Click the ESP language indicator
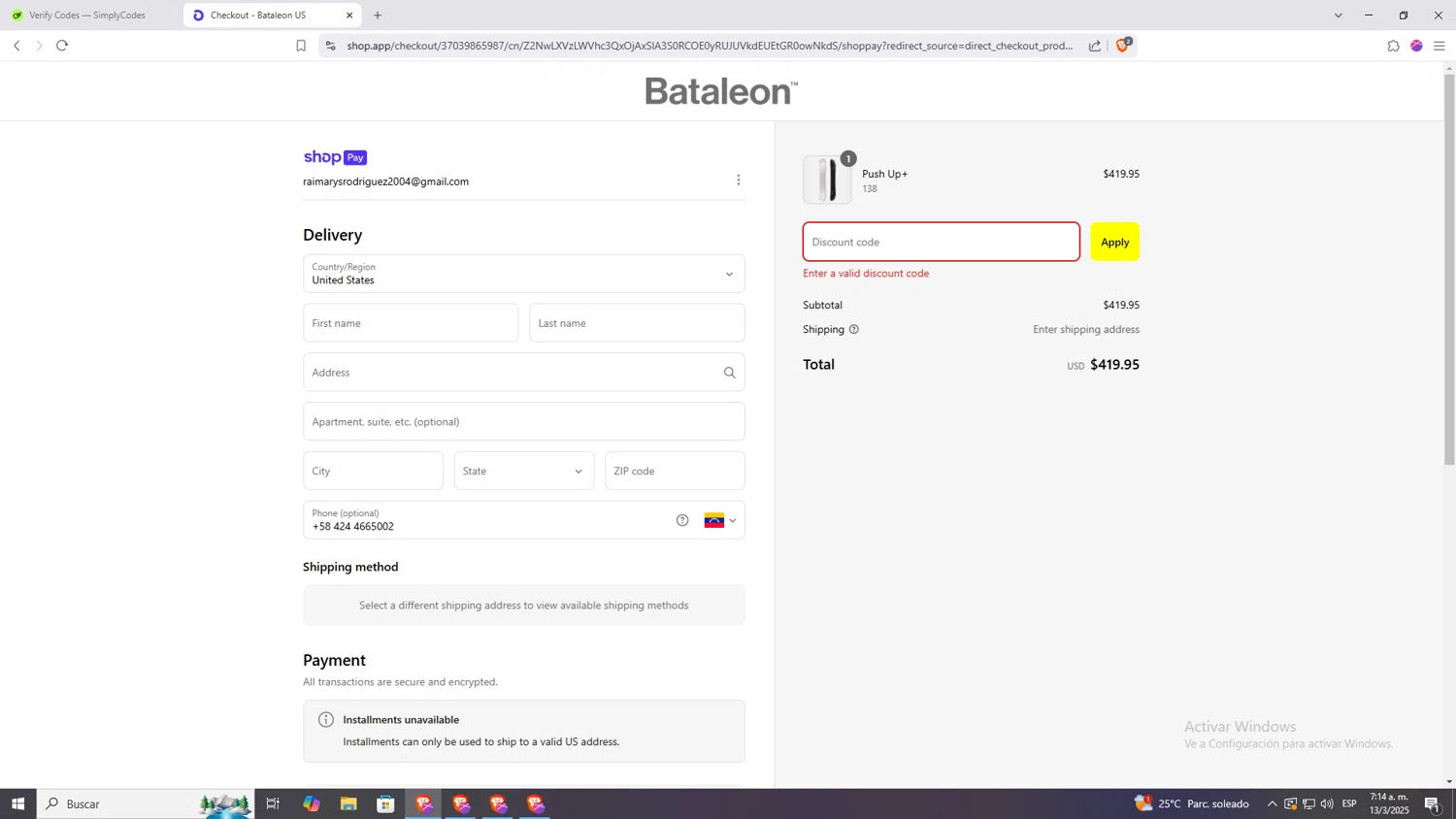 pos(1349,803)
